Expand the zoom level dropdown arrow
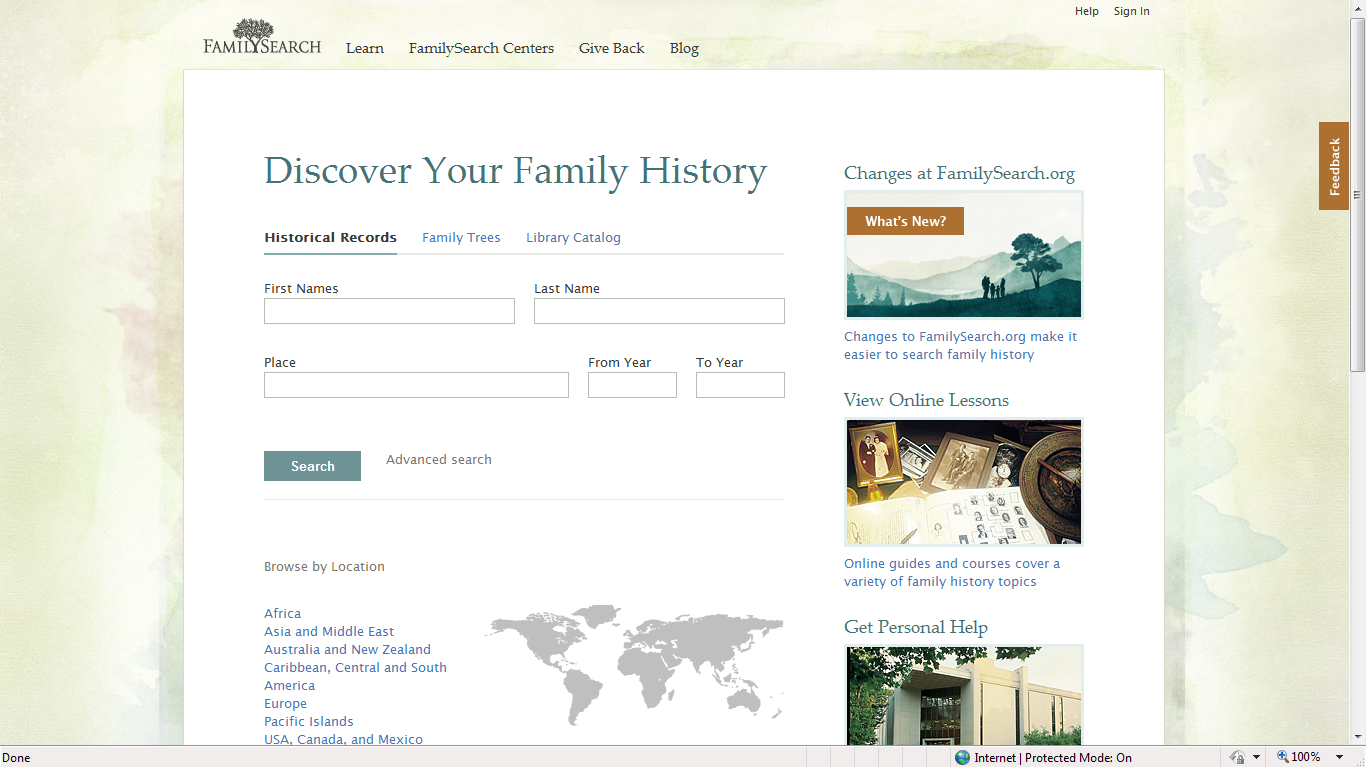1366x768 pixels. point(1340,758)
